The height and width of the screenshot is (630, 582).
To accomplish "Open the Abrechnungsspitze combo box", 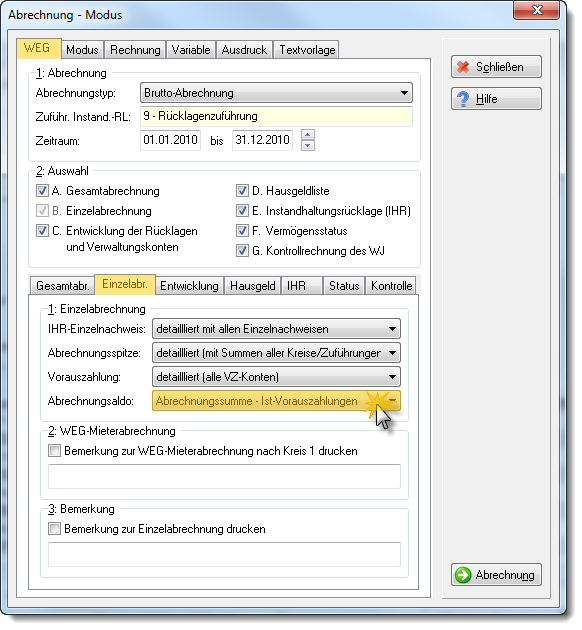I will [276, 353].
